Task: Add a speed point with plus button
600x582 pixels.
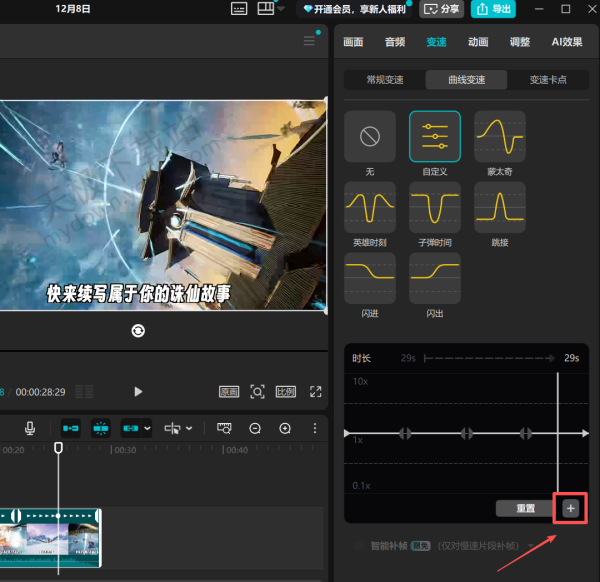Action: click(571, 508)
